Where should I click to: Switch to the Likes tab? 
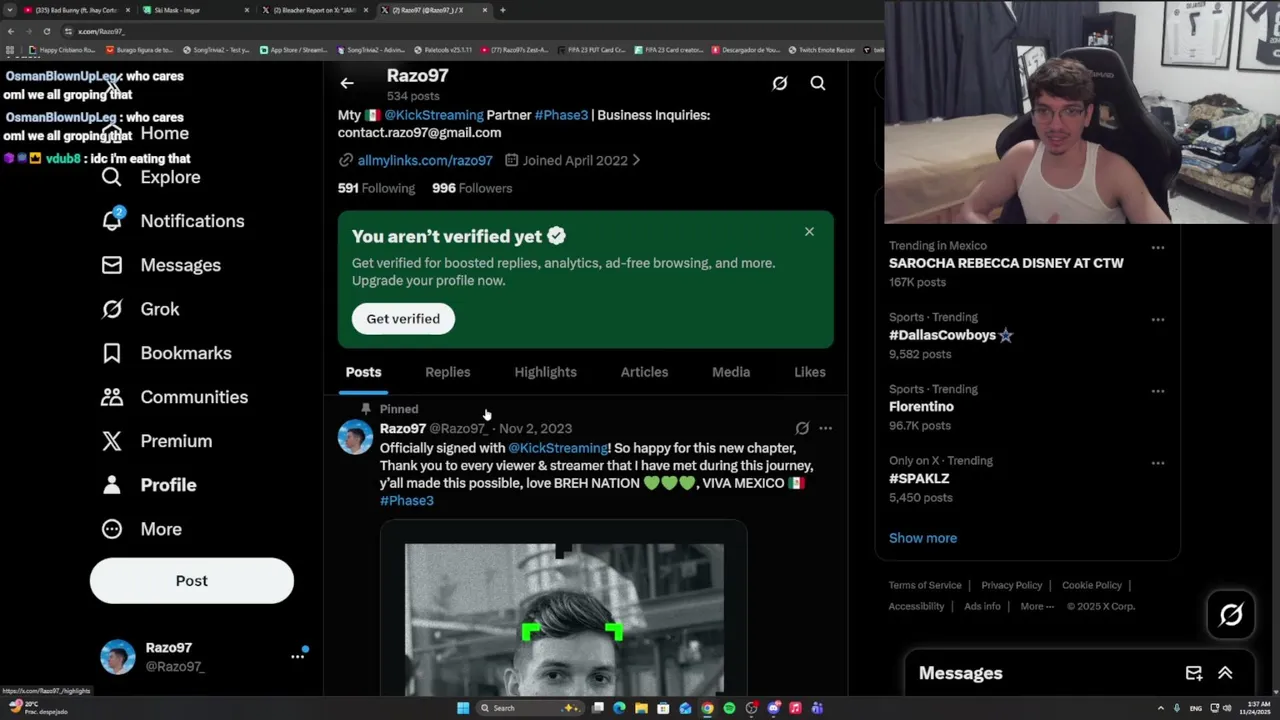click(x=810, y=372)
